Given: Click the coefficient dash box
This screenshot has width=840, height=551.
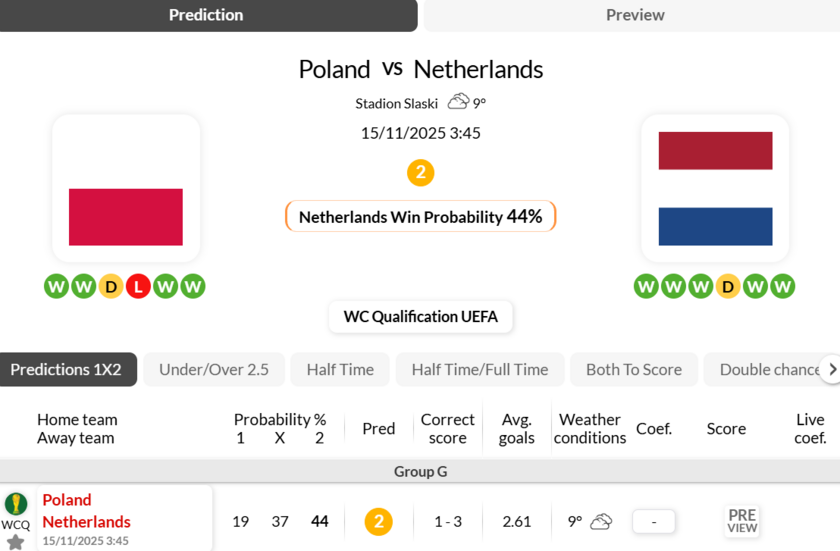Looking at the screenshot, I should coord(654,521).
